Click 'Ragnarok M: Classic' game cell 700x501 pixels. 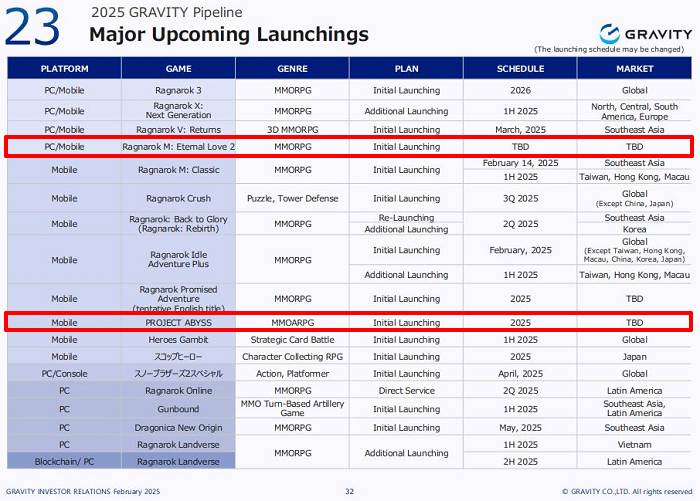pos(179,170)
